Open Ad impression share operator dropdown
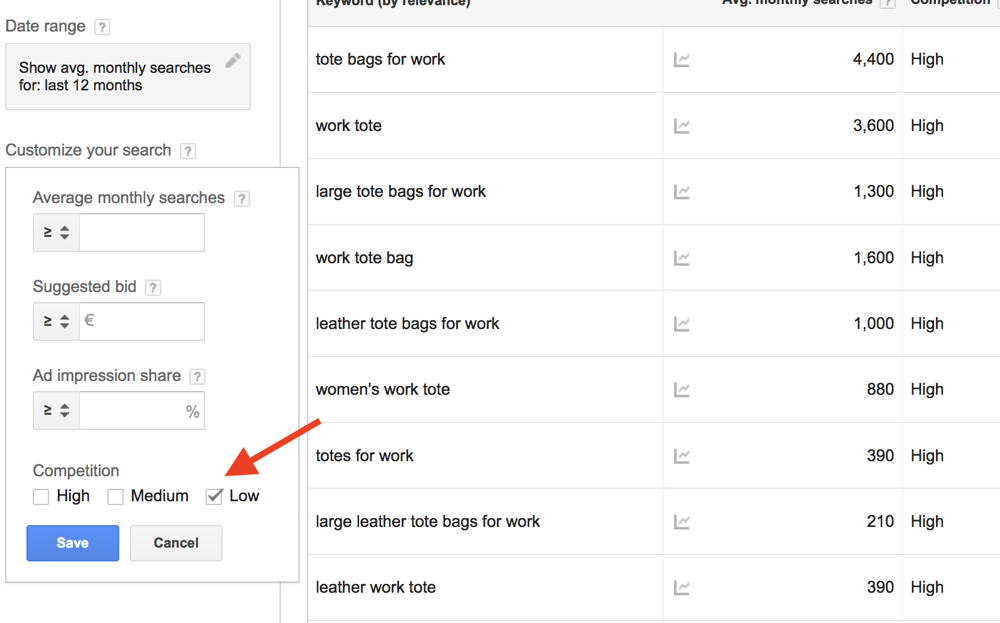This screenshot has height=623, width=1000. tap(56, 411)
